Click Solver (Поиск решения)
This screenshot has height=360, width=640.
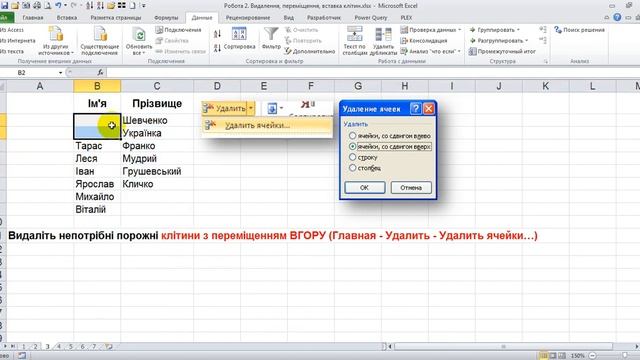click(579, 30)
